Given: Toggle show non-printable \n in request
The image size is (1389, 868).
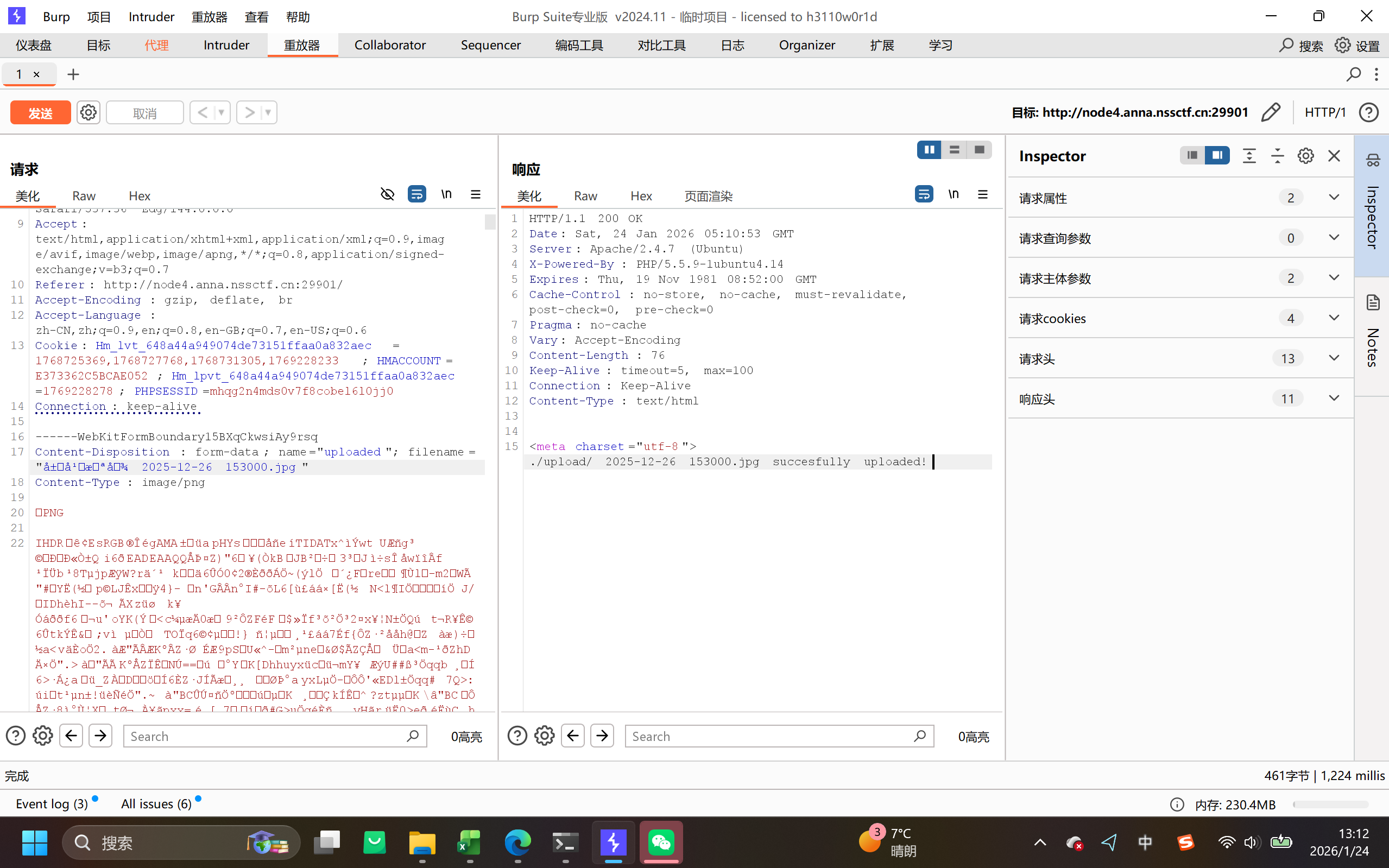Looking at the screenshot, I should click(x=446, y=195).
